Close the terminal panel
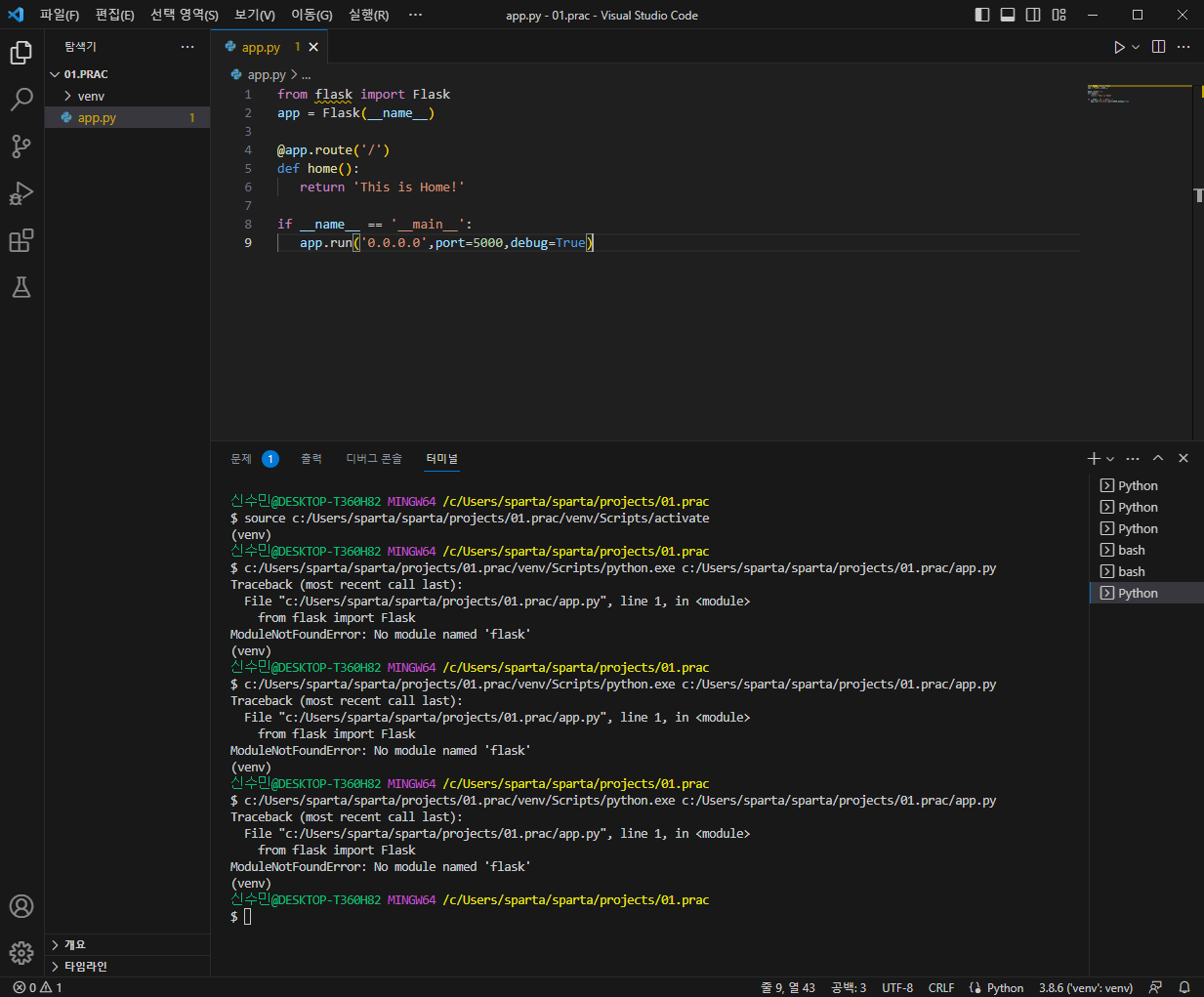 1183,459
